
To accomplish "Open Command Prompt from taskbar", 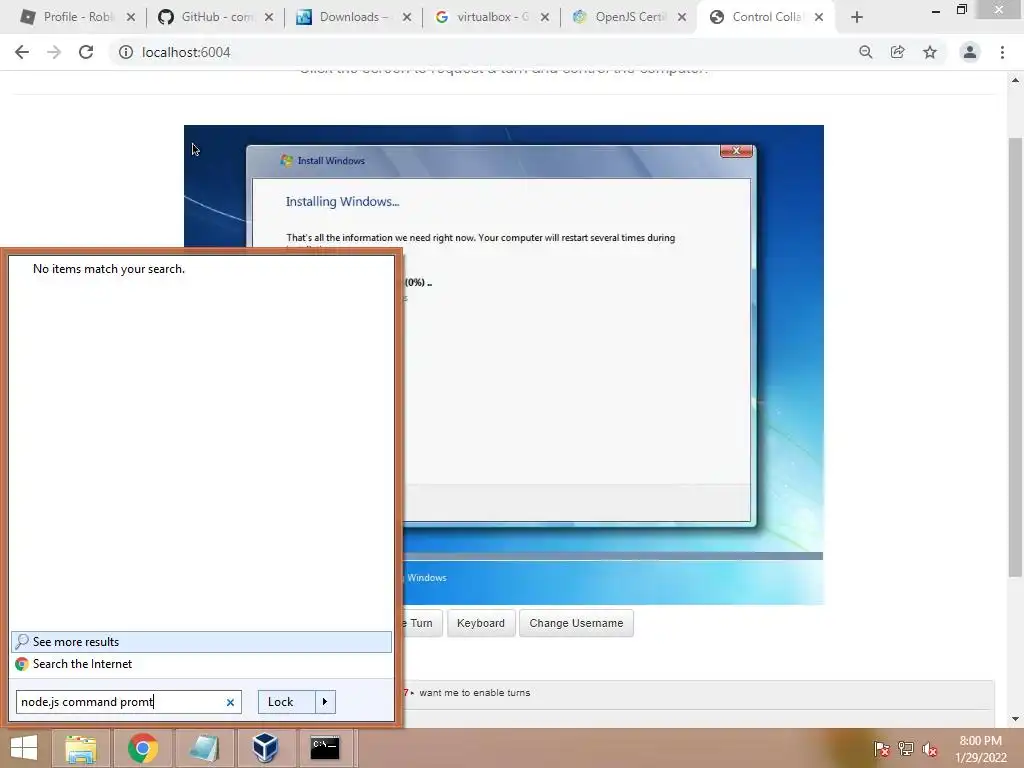I will click(325, 748).
